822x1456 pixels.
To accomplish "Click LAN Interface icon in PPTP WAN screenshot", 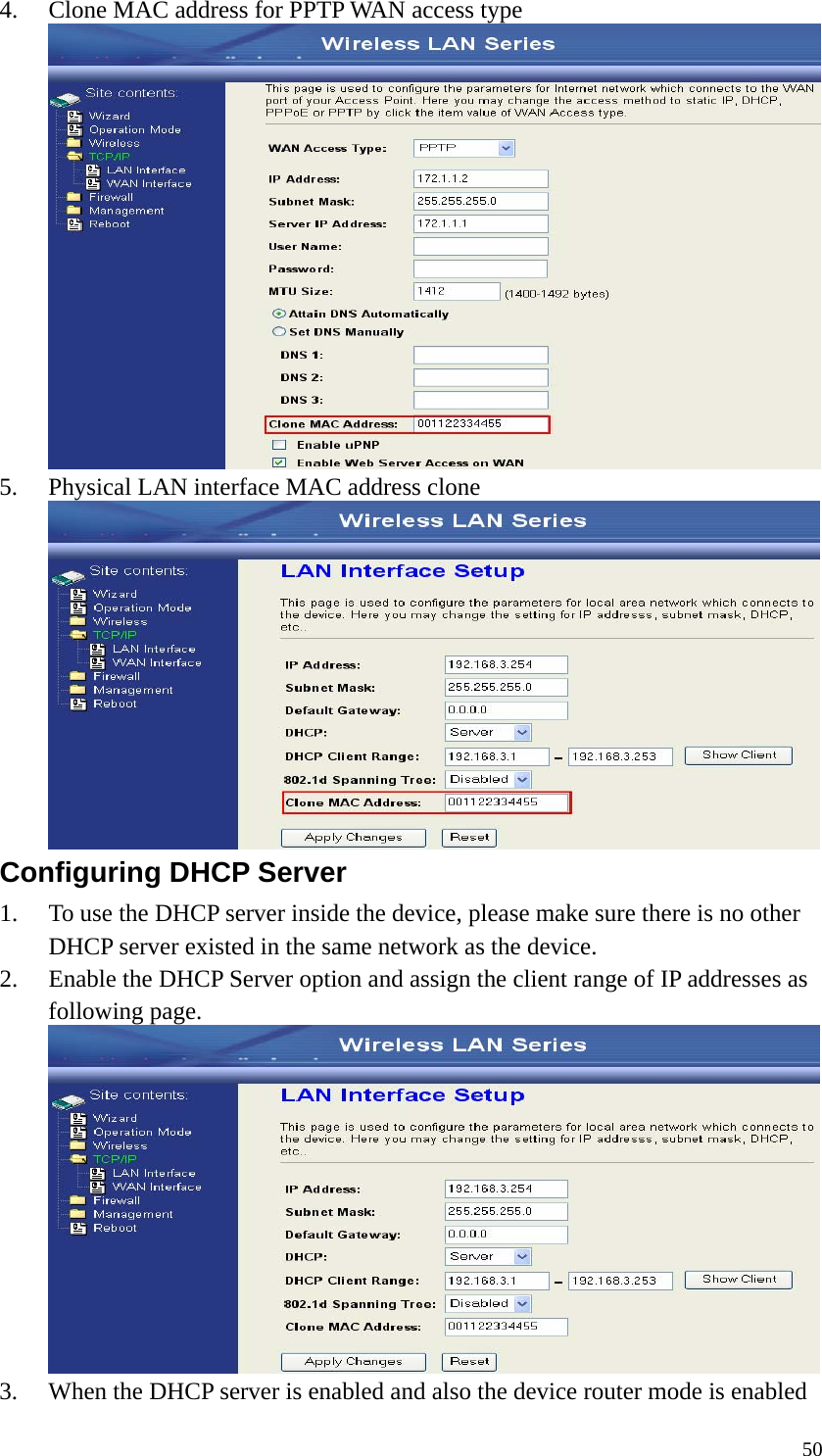I will tap(93, 170).
